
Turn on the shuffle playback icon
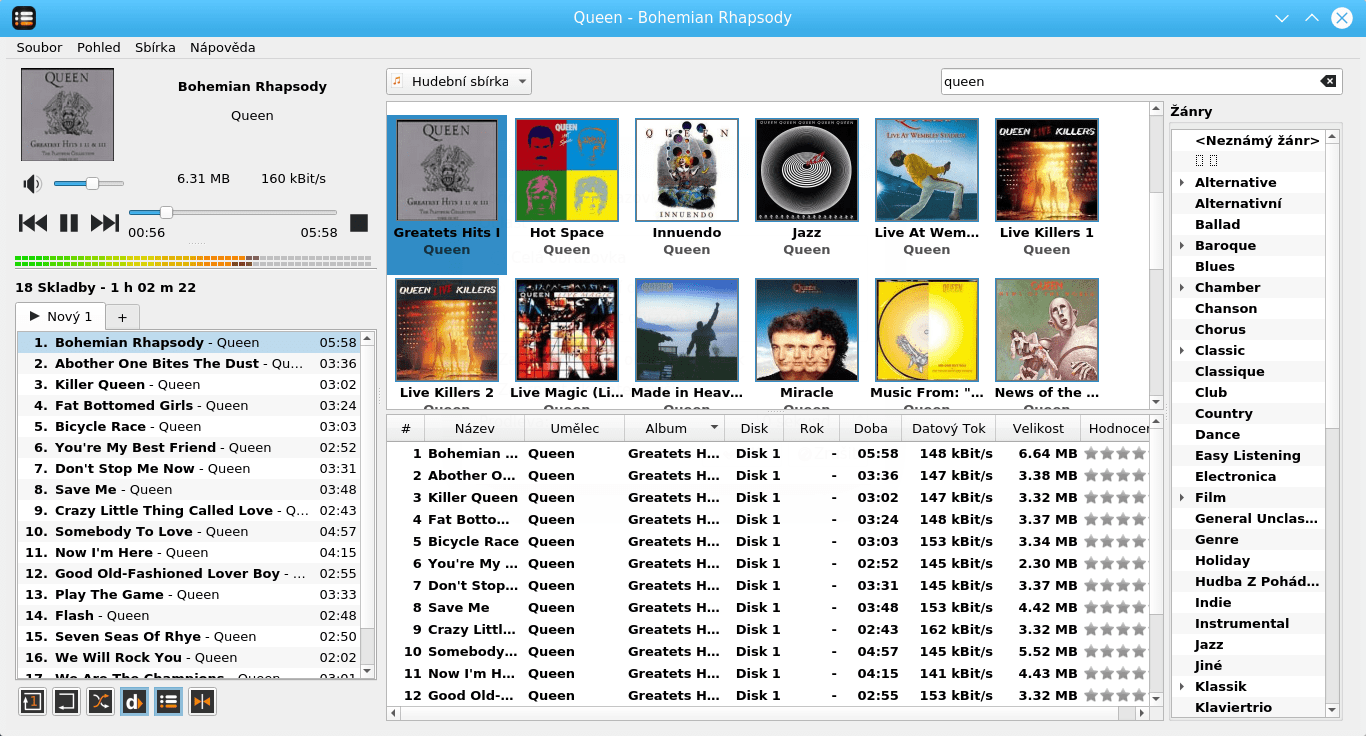100,703
